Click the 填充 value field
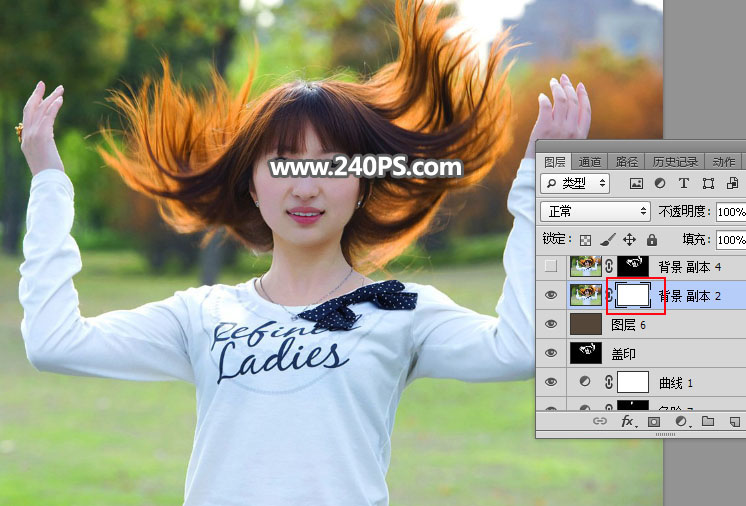 [x=731, y=240]
